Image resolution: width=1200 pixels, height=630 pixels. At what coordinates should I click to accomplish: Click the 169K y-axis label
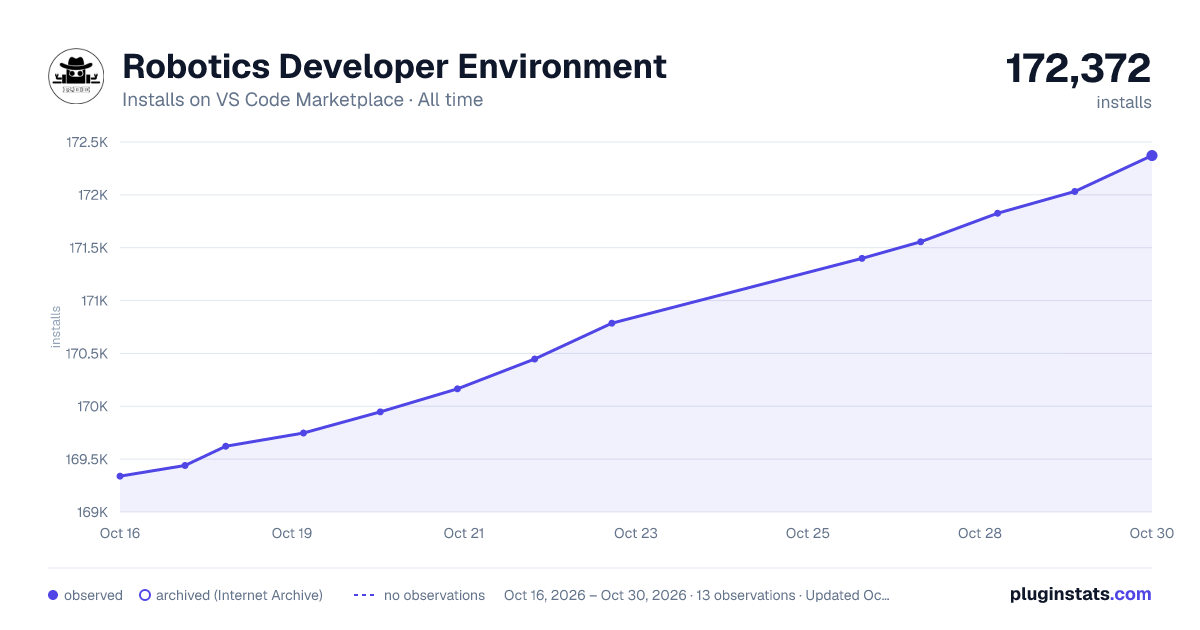pos(92,512)
